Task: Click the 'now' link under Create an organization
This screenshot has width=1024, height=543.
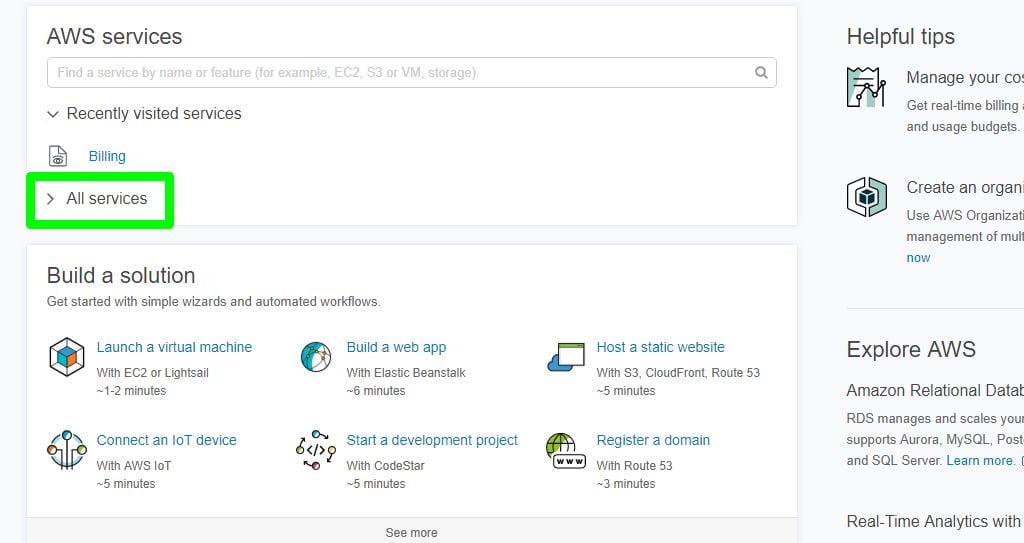Action: [x=918, y=257]
